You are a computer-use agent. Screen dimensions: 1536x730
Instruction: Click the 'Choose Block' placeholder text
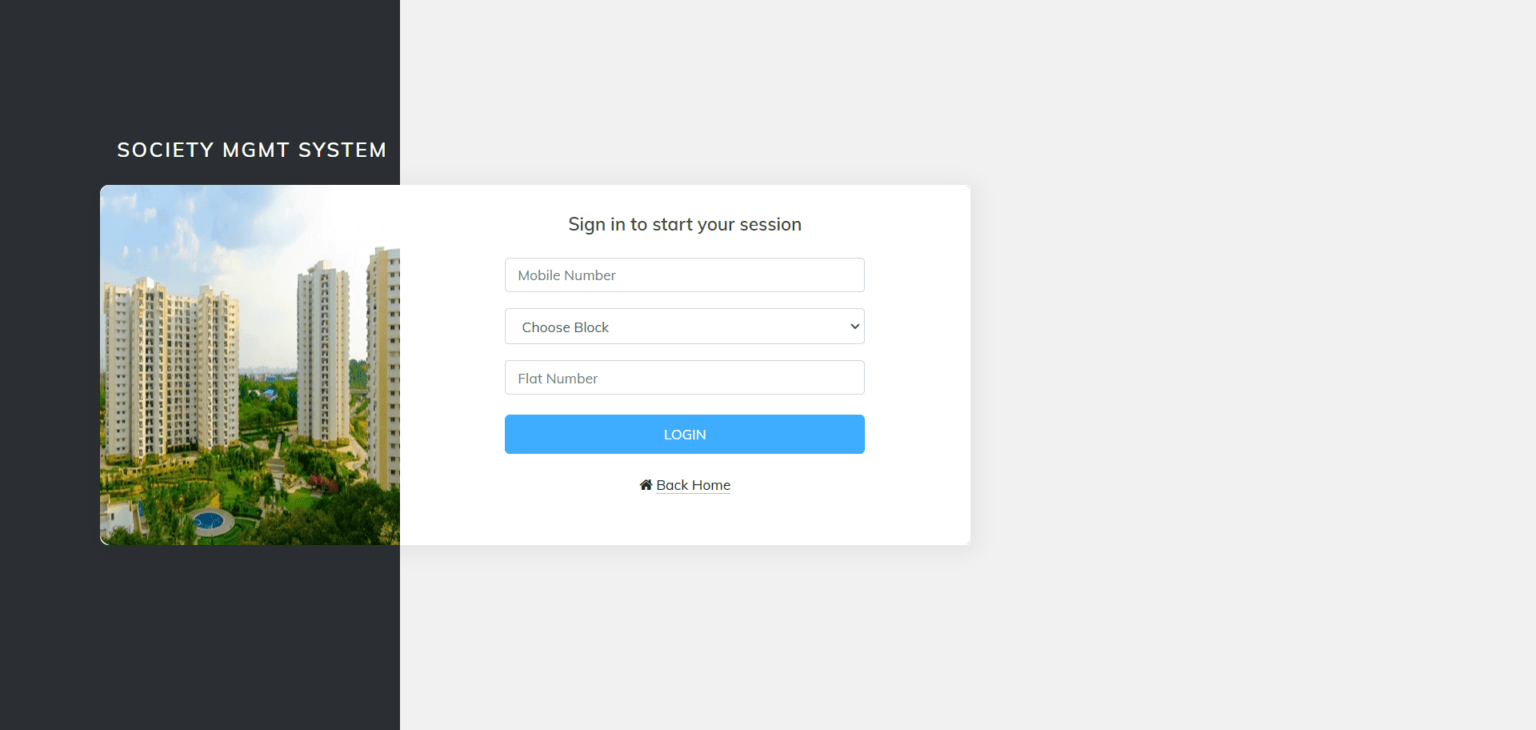point(565,327)
